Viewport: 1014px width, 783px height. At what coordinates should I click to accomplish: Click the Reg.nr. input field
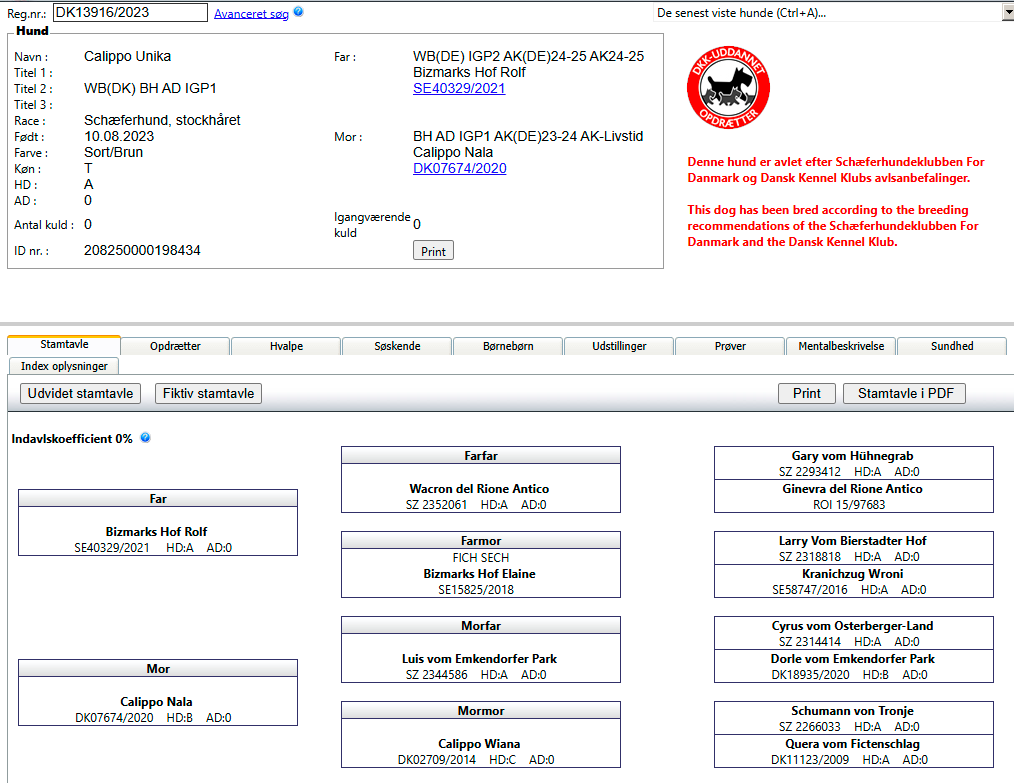tap(130, 13)
